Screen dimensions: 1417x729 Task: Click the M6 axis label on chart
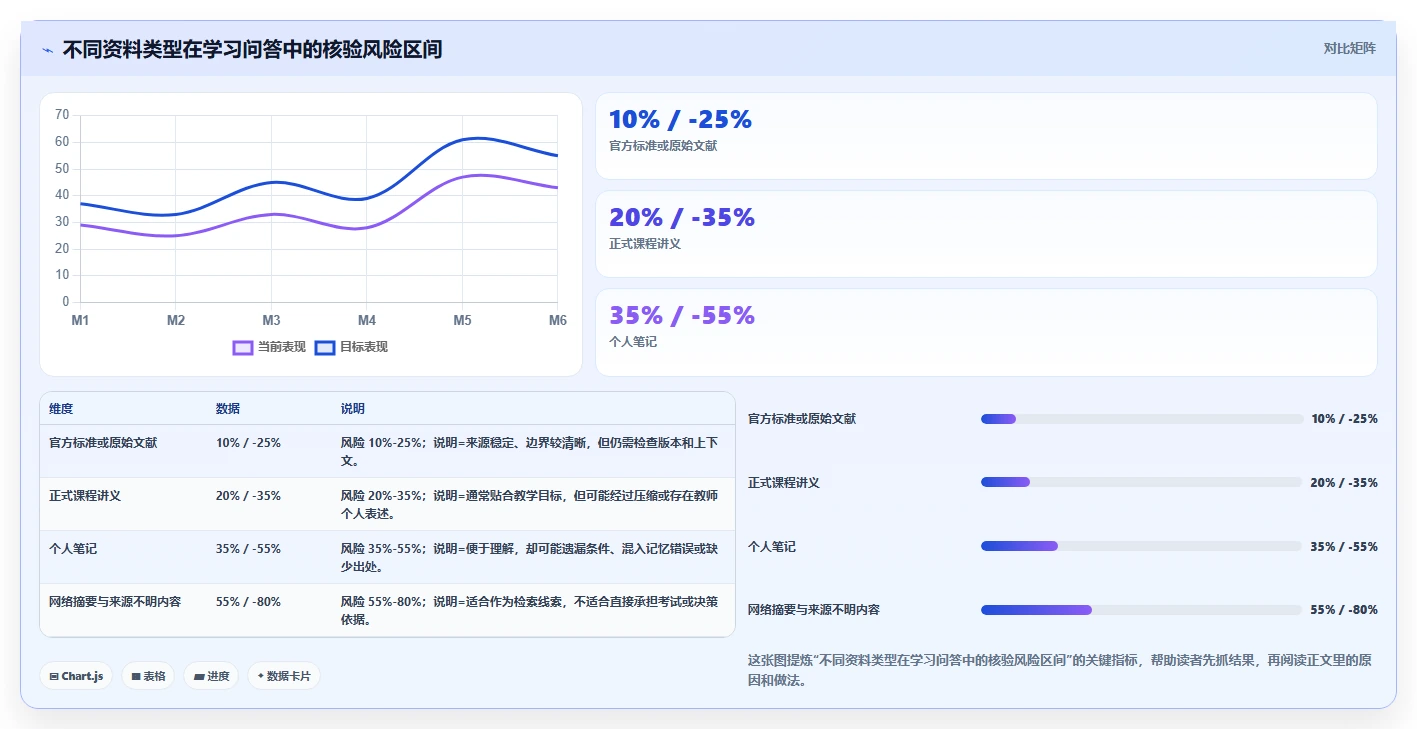(557, 320)
